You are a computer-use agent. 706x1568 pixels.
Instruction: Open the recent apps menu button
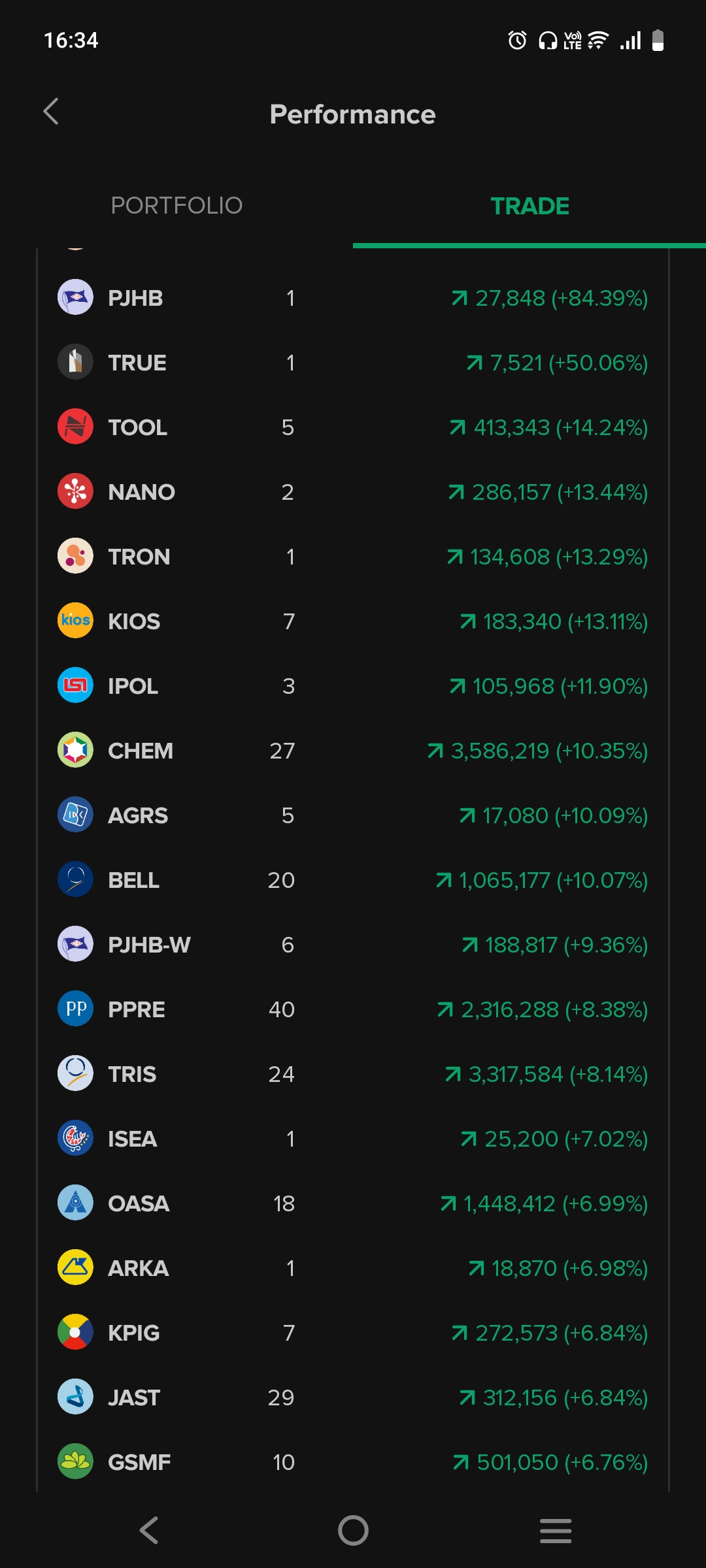[556, 1530]
